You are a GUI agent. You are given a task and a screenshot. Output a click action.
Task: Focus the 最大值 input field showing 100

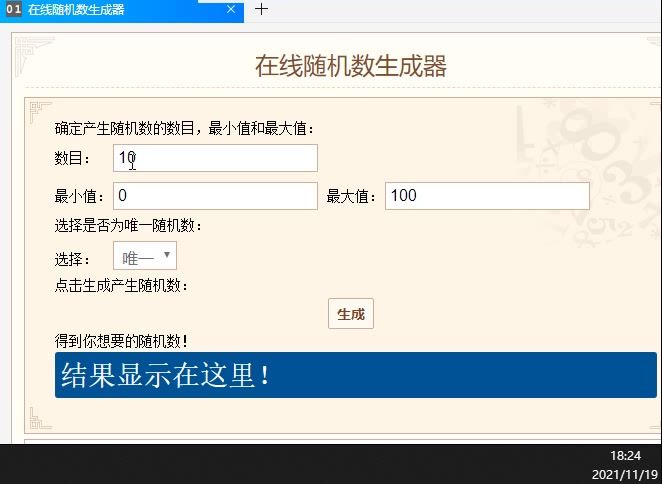pyautogui.click(x=487, y=196)
